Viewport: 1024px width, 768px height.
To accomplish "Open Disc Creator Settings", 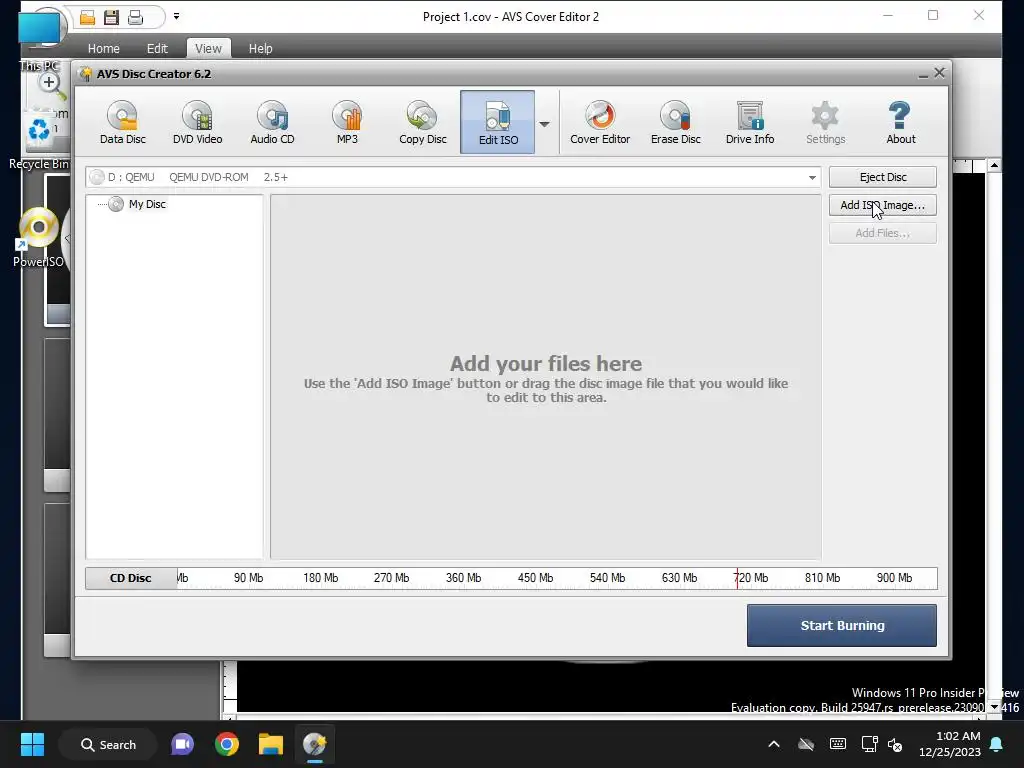I will pyautogui.click(x=825, y=122).
